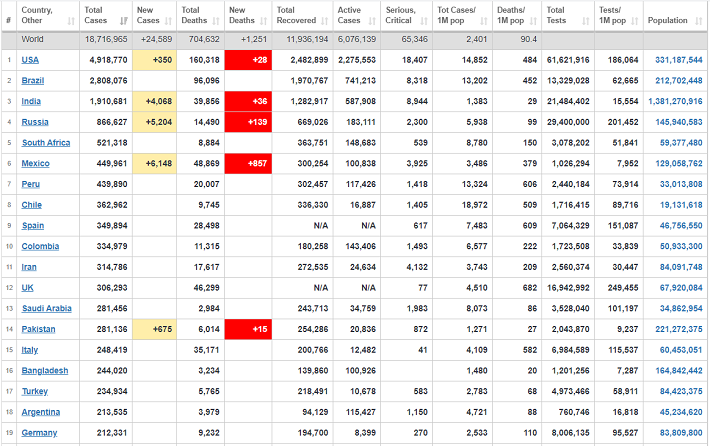Open the South Africa country link
This screenshot has width=710, height=446.
point(46,143)
